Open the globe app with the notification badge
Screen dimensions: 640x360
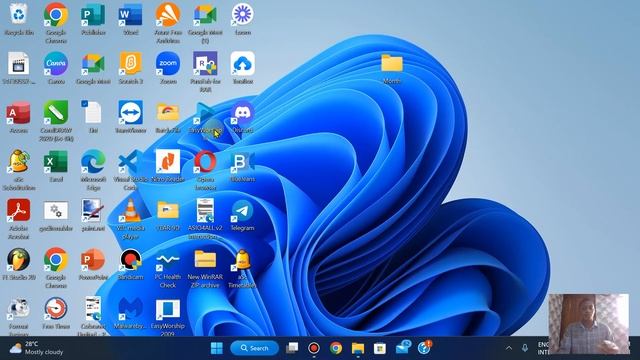(424, 347)
